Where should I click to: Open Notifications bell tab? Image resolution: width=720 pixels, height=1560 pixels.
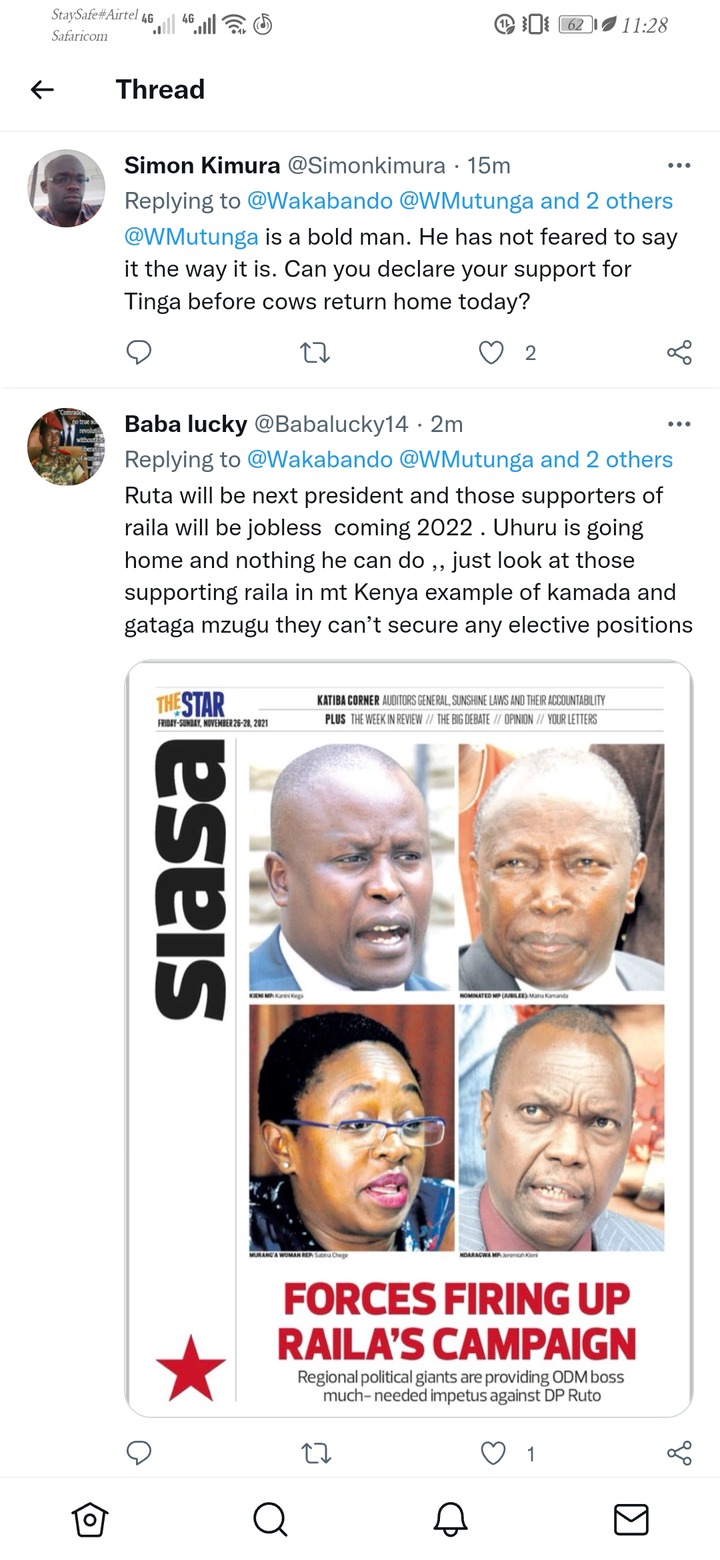point(450,1519)
